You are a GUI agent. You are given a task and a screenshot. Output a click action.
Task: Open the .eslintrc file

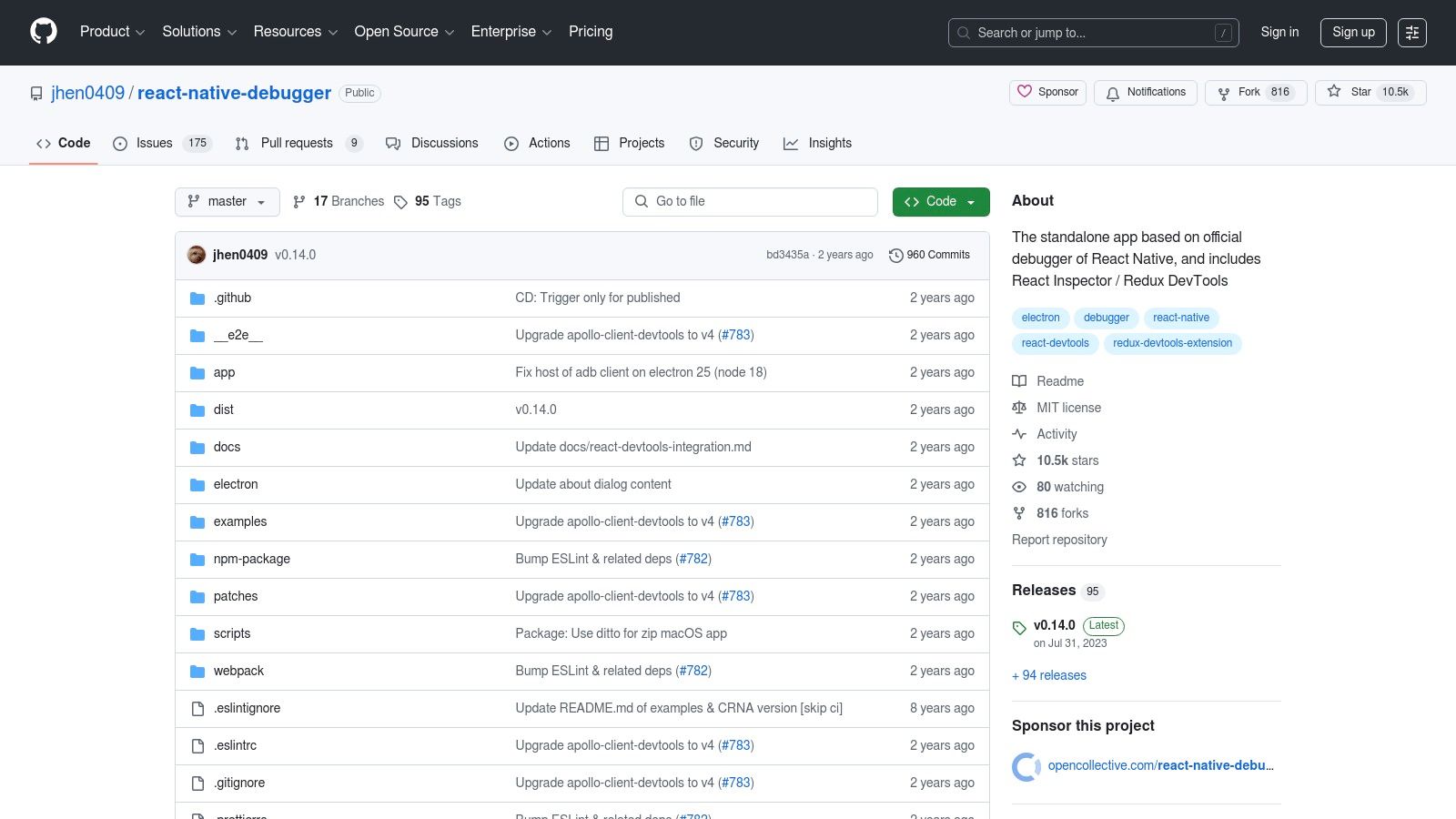pyautogui.click(x=235, y=745)
